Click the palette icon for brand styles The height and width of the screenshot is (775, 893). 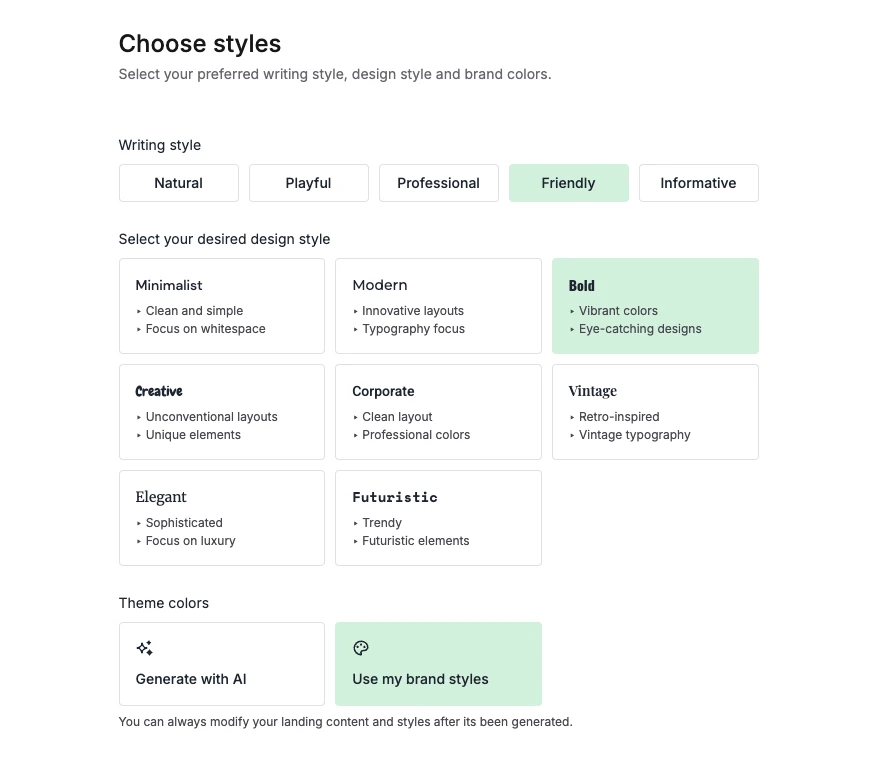(361, 648)
